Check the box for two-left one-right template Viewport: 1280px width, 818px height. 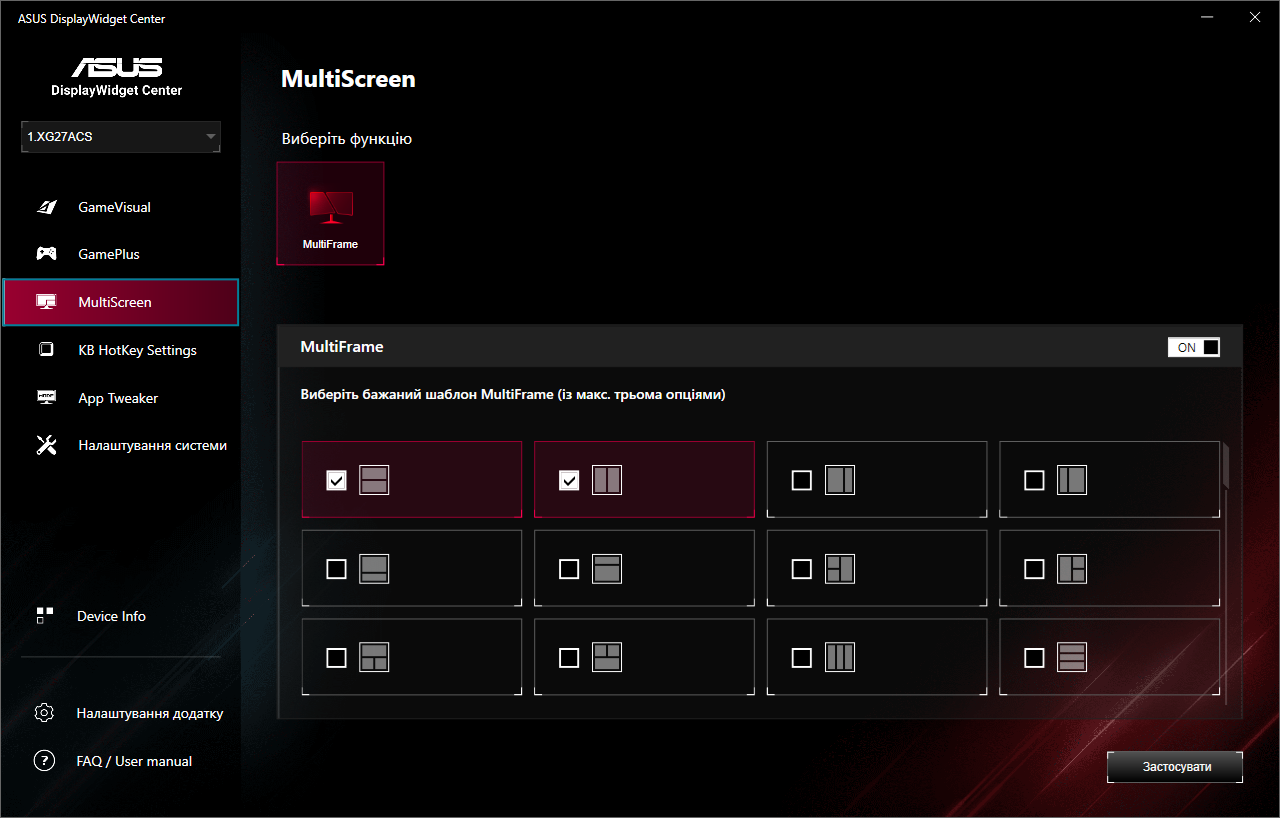[x=801, y=569]
